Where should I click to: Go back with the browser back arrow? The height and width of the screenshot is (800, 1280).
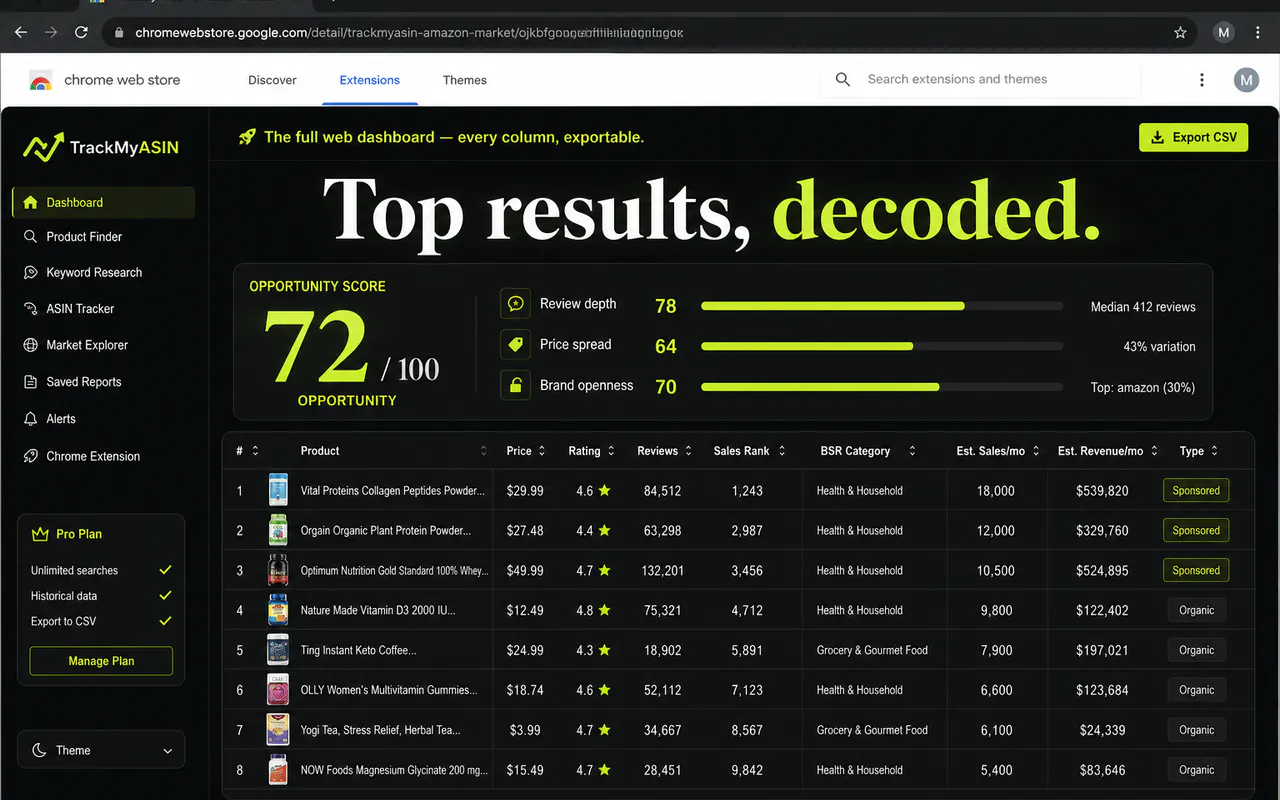click(x=21, y=32)
